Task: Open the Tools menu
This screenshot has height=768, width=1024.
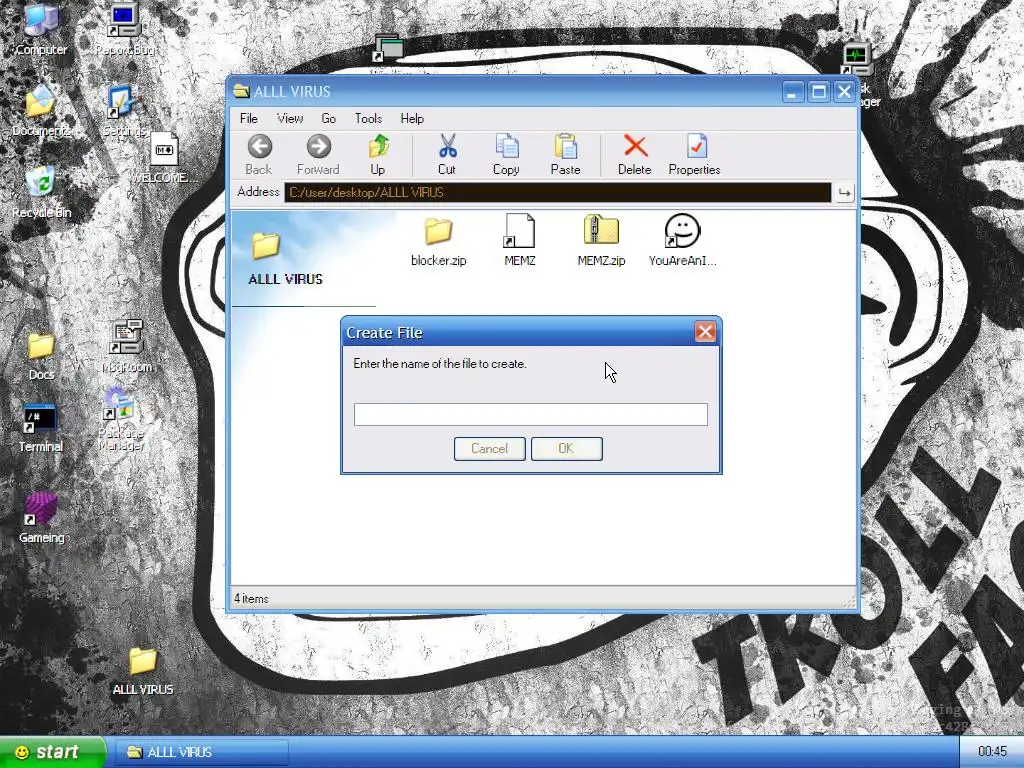Action: tap(368, 118)
